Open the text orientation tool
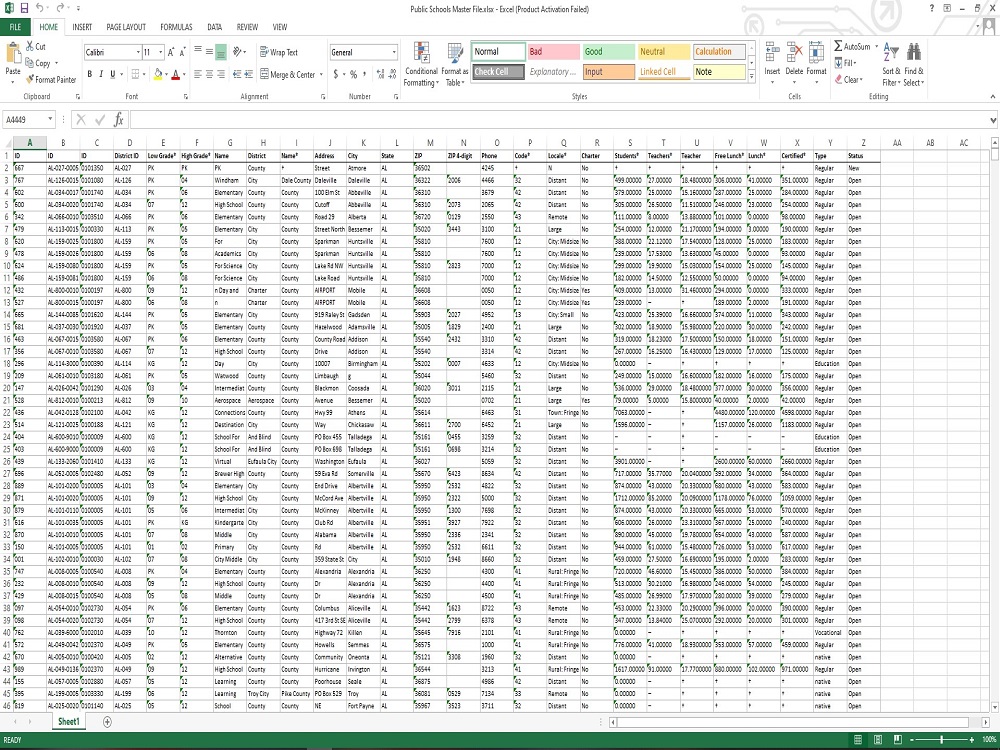Image resolution: width=1000 pixels, height=750 pixels. (239, 52)
